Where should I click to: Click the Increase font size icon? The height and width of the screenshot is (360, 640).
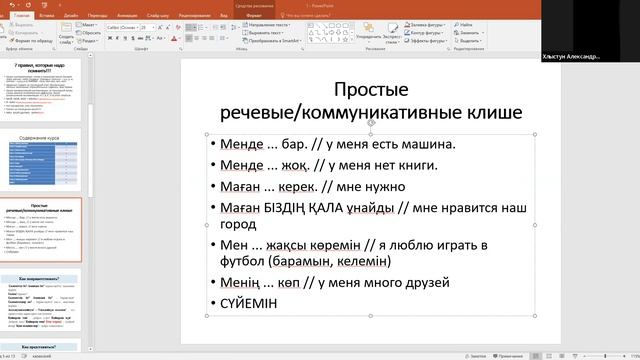point(160,27)
